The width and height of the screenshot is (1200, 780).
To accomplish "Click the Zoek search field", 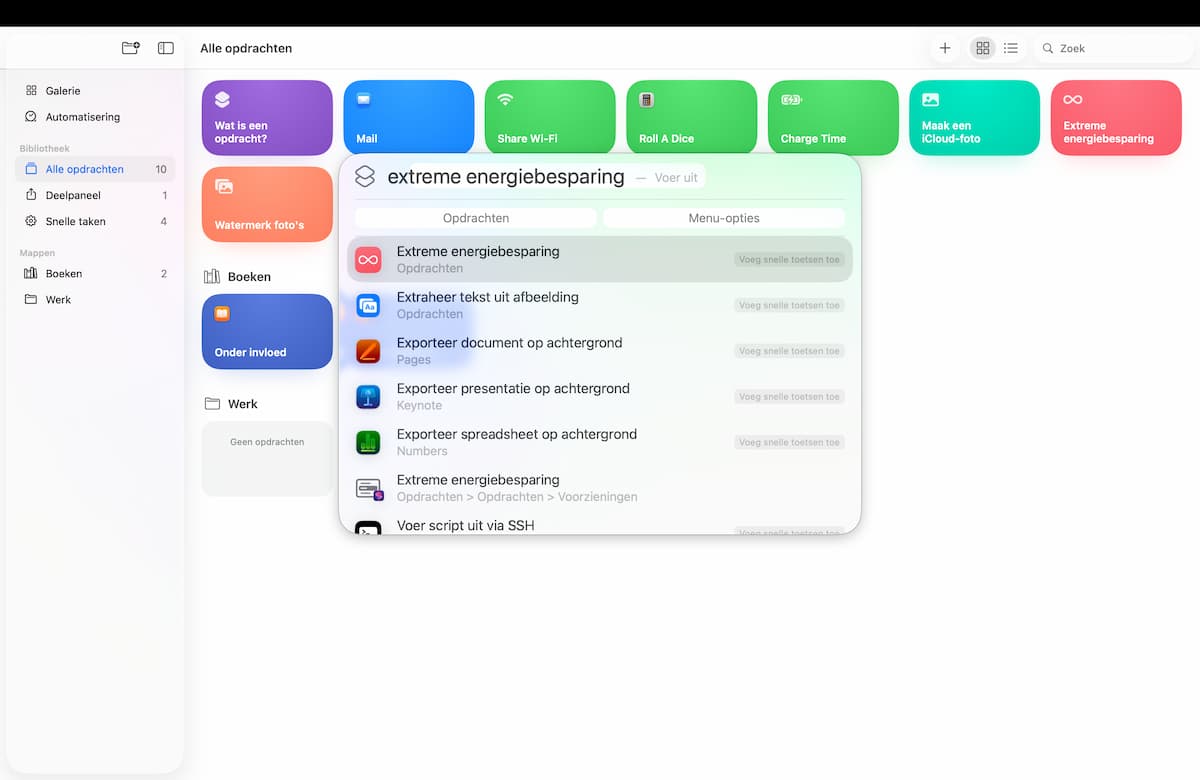I will tap(1115, 48).
